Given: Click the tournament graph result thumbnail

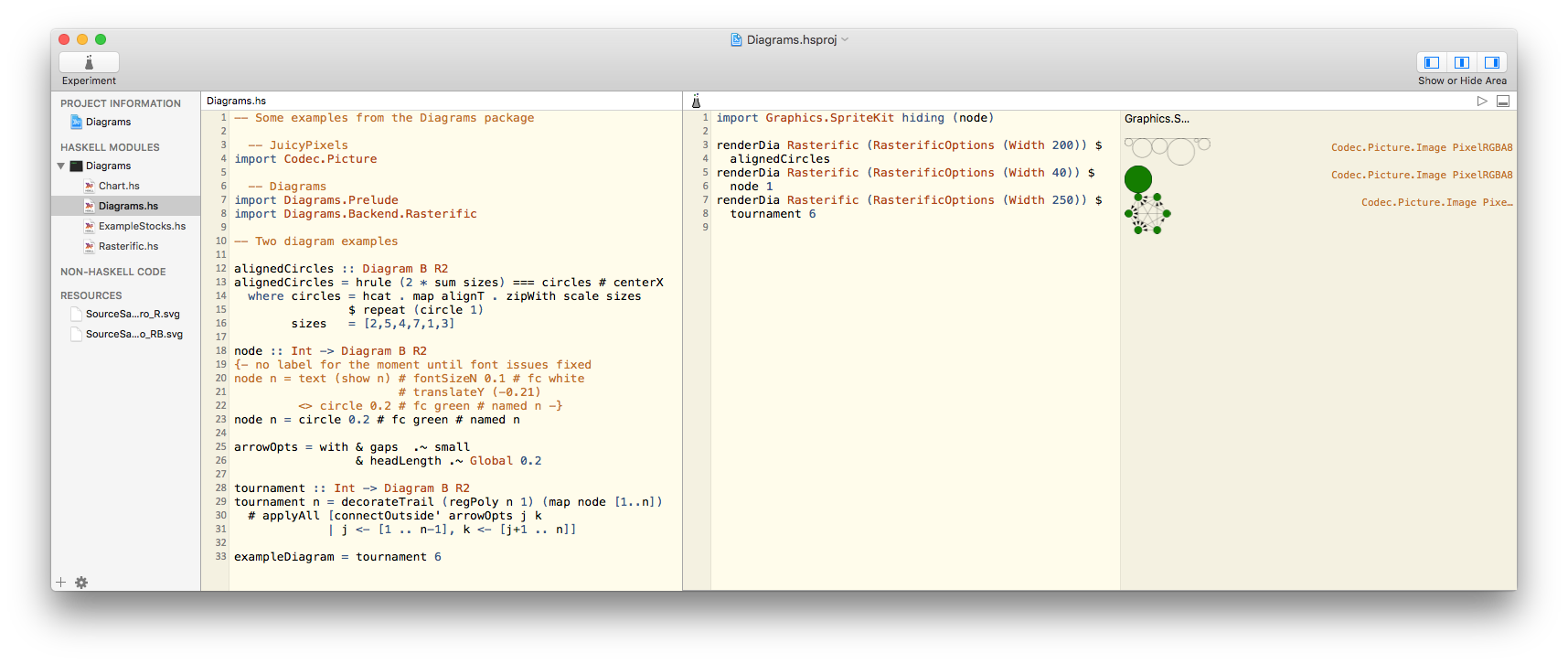Looking at the screenshot, I should point(1147,213).
